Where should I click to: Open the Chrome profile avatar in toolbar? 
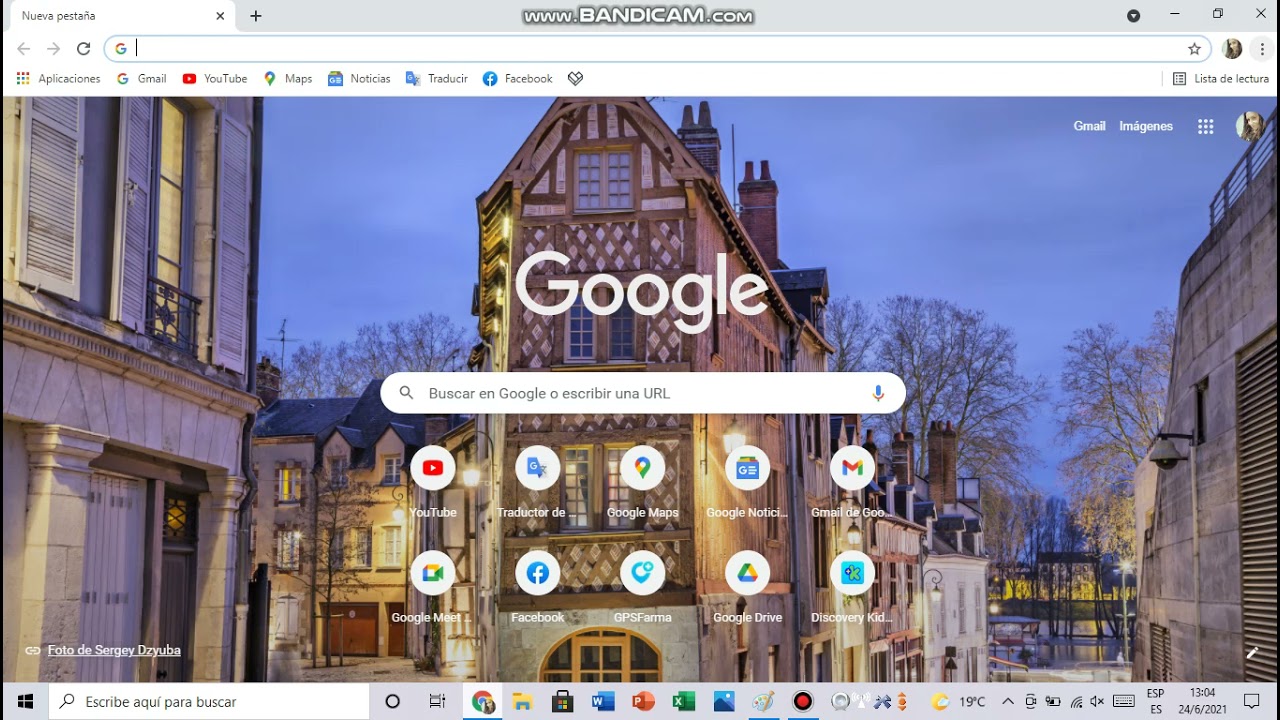tap(1232, 48)
